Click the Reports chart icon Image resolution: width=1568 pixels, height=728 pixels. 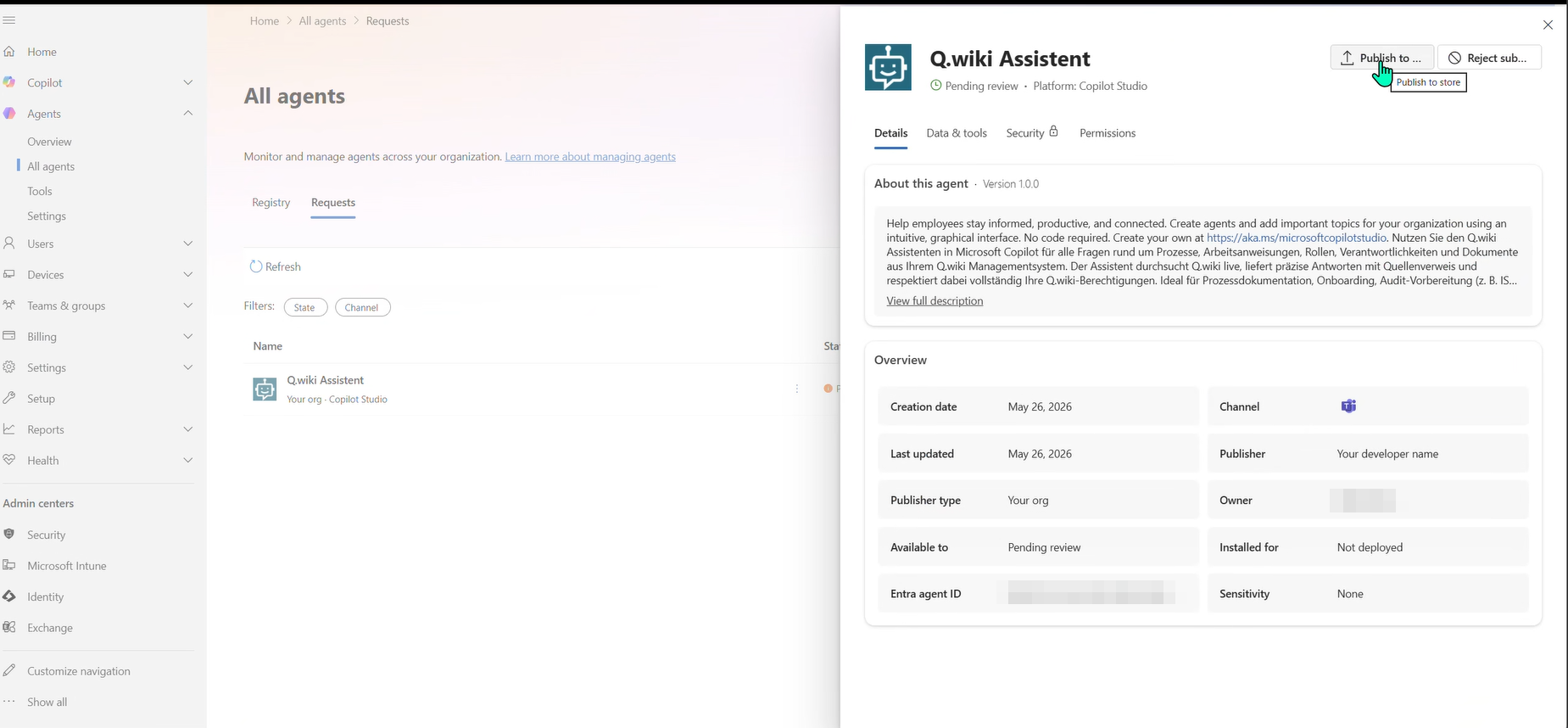9,429
